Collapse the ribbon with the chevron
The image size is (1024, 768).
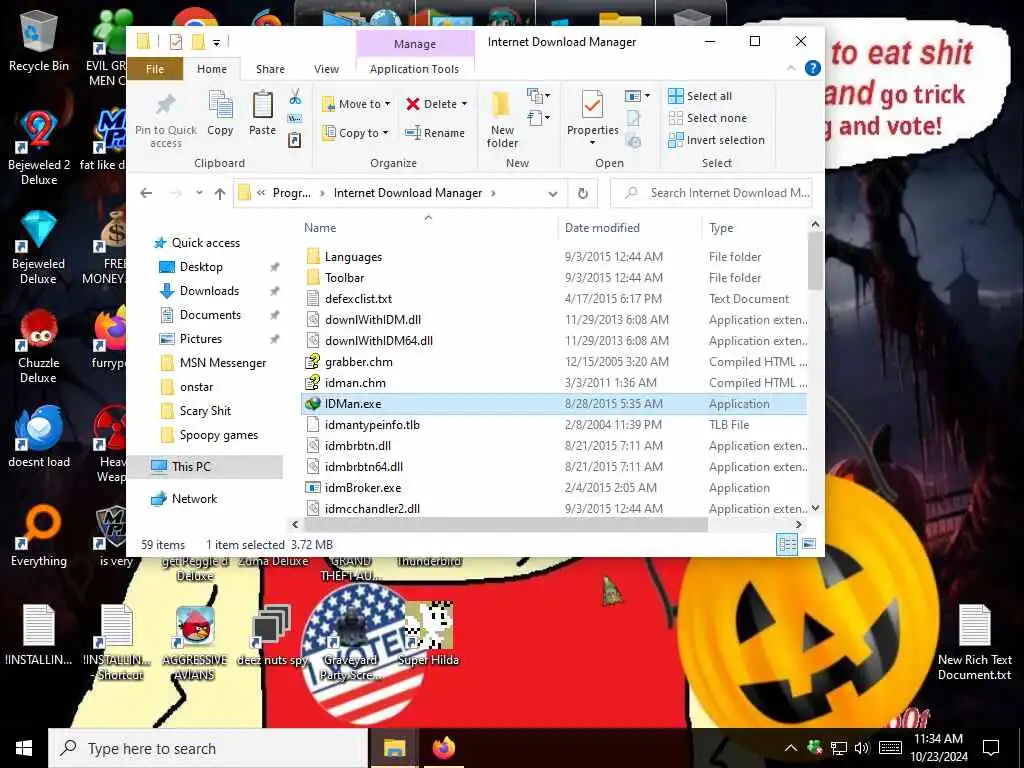tap(791, 68)
